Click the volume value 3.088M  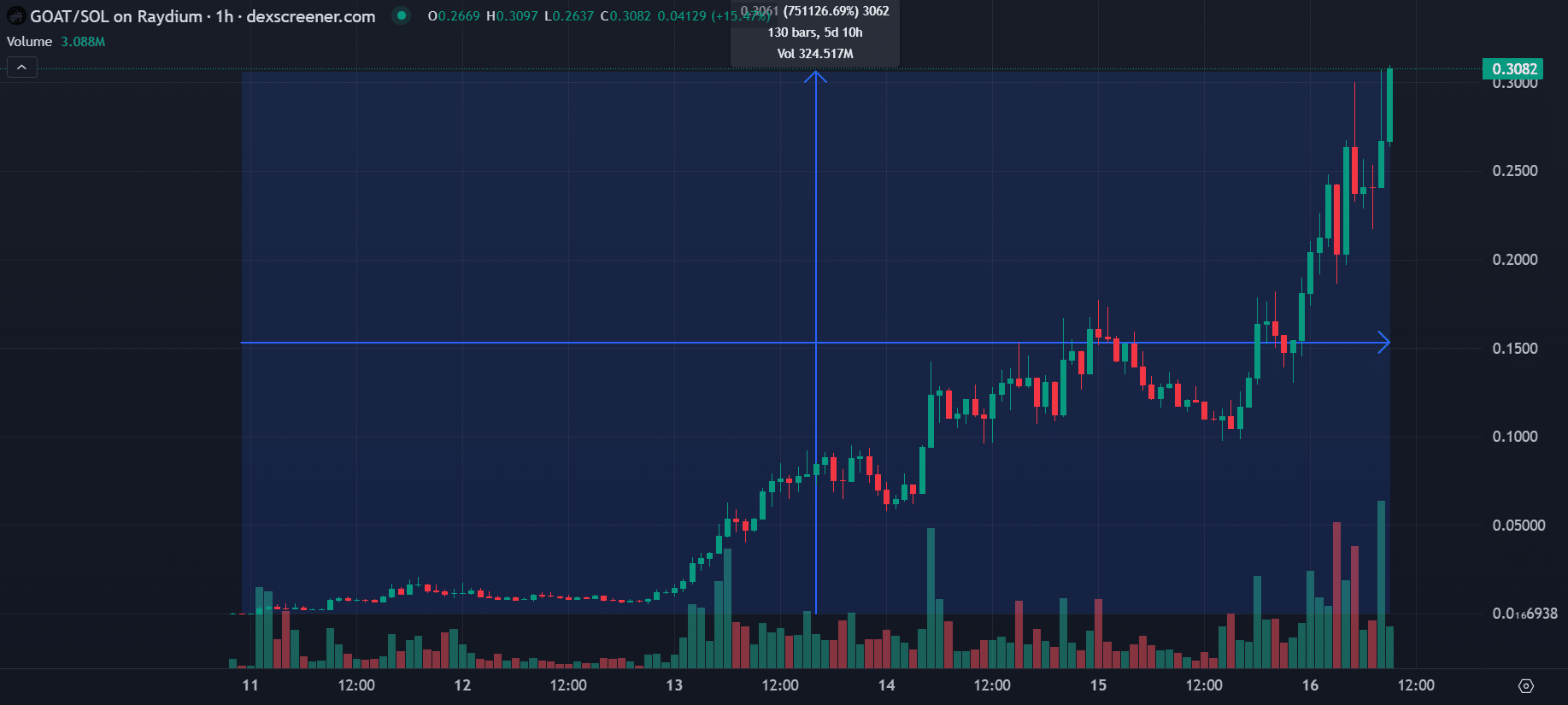83,41
